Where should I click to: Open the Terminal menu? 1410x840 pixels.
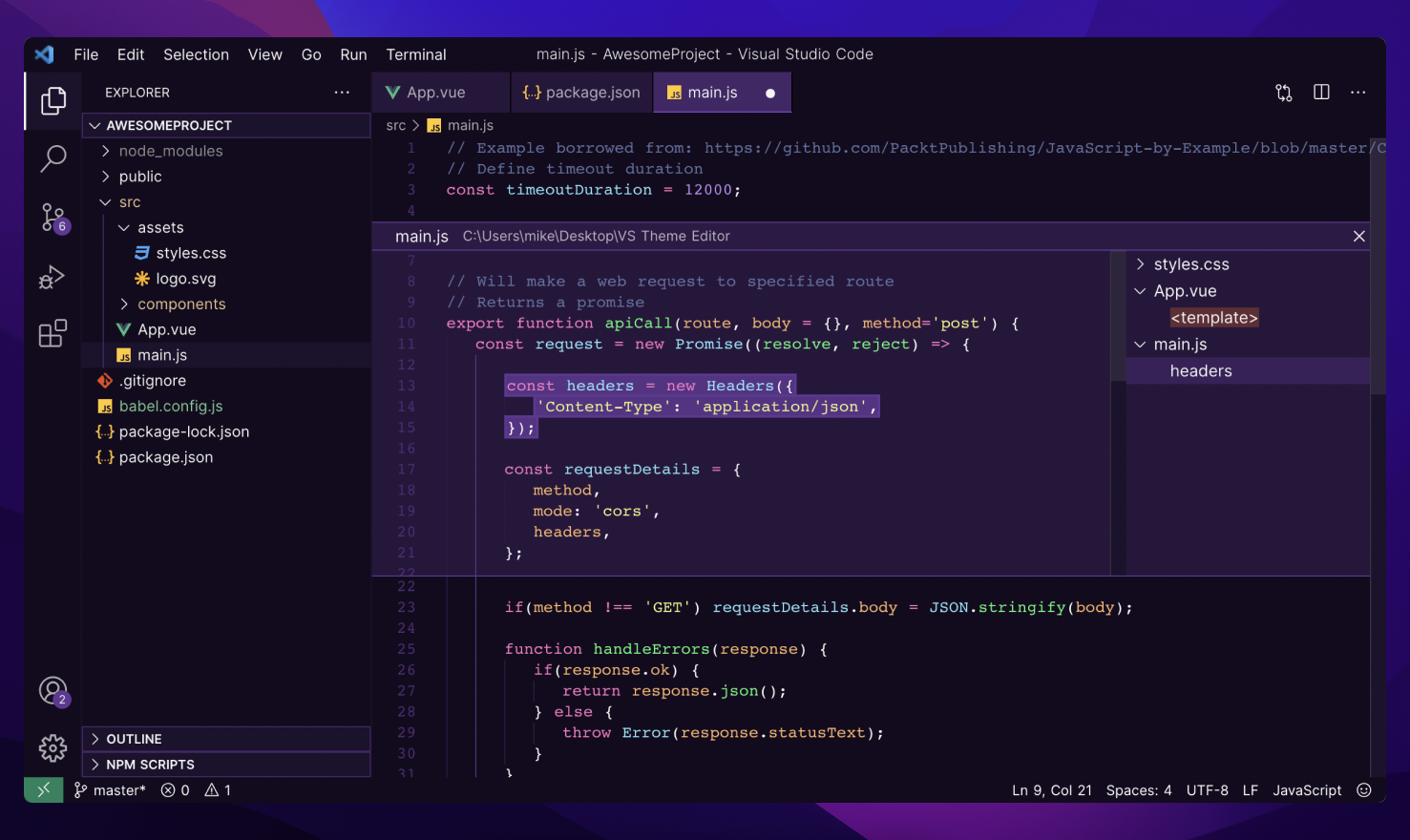coord(416,54)
